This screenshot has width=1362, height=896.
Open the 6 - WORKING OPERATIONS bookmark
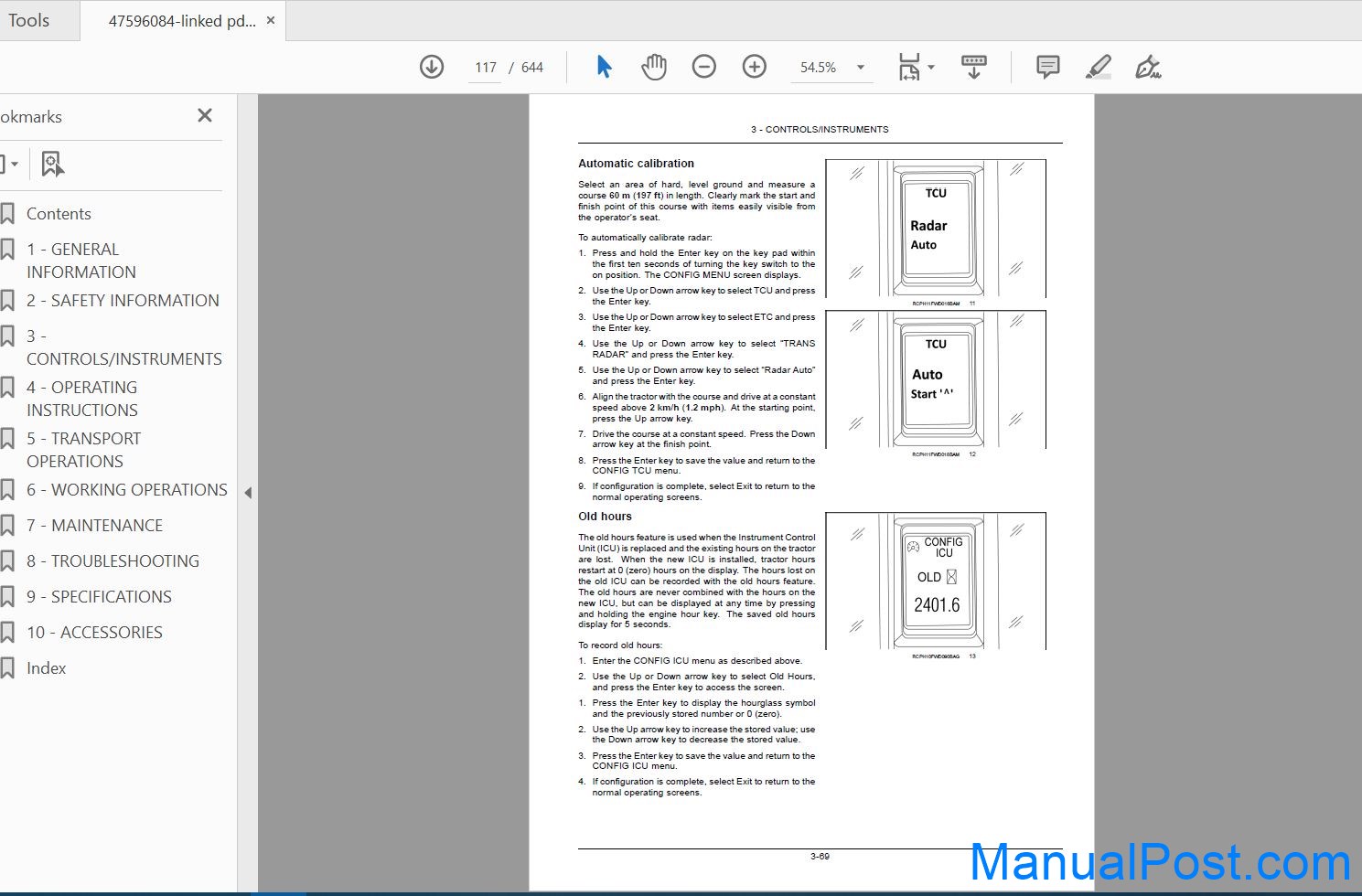click(127, 490)
